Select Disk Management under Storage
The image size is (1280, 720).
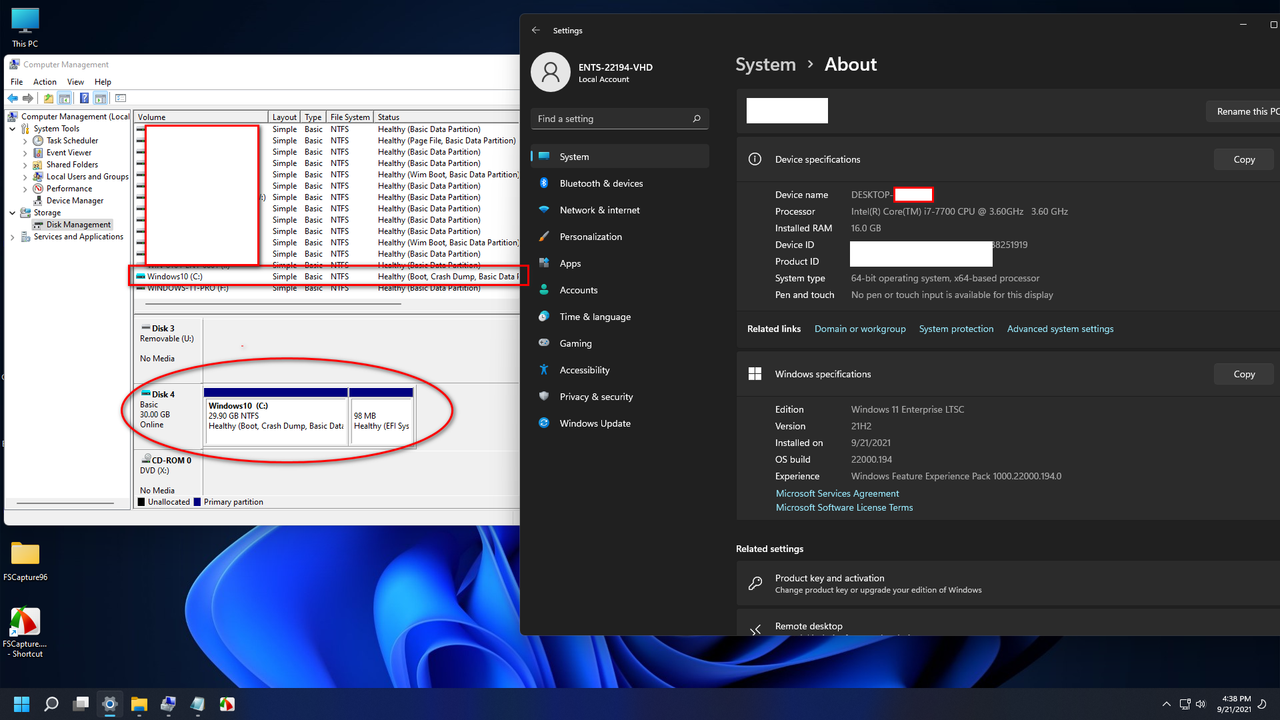(79, 225)
